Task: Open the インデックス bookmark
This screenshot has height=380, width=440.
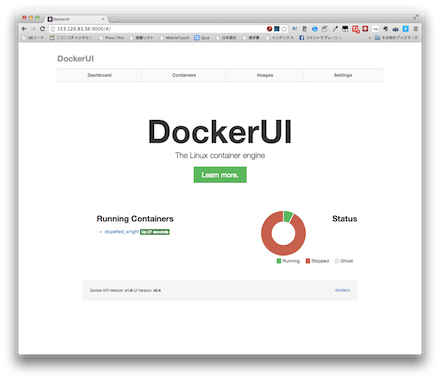Action: coord(279,38)
